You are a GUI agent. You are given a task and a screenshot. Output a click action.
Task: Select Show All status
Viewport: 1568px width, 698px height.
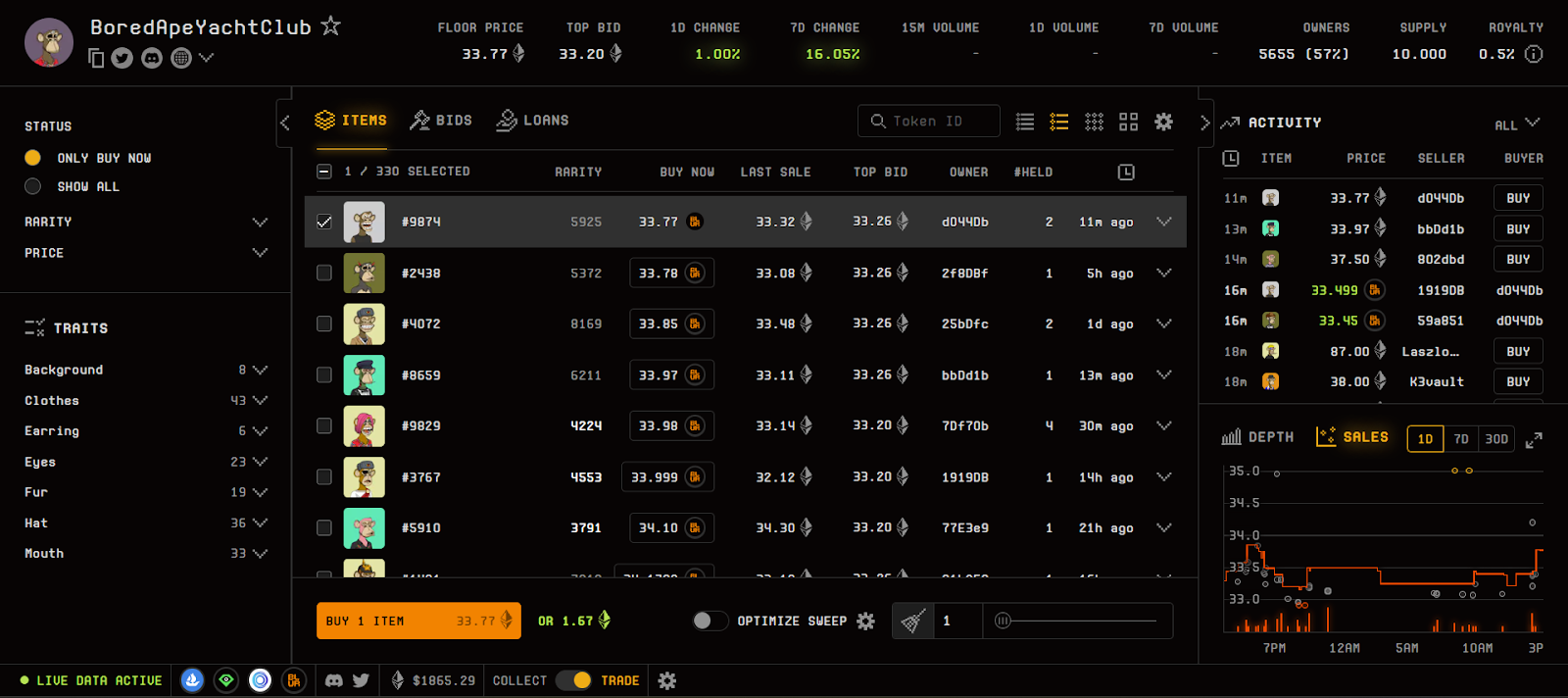[32, 186]
